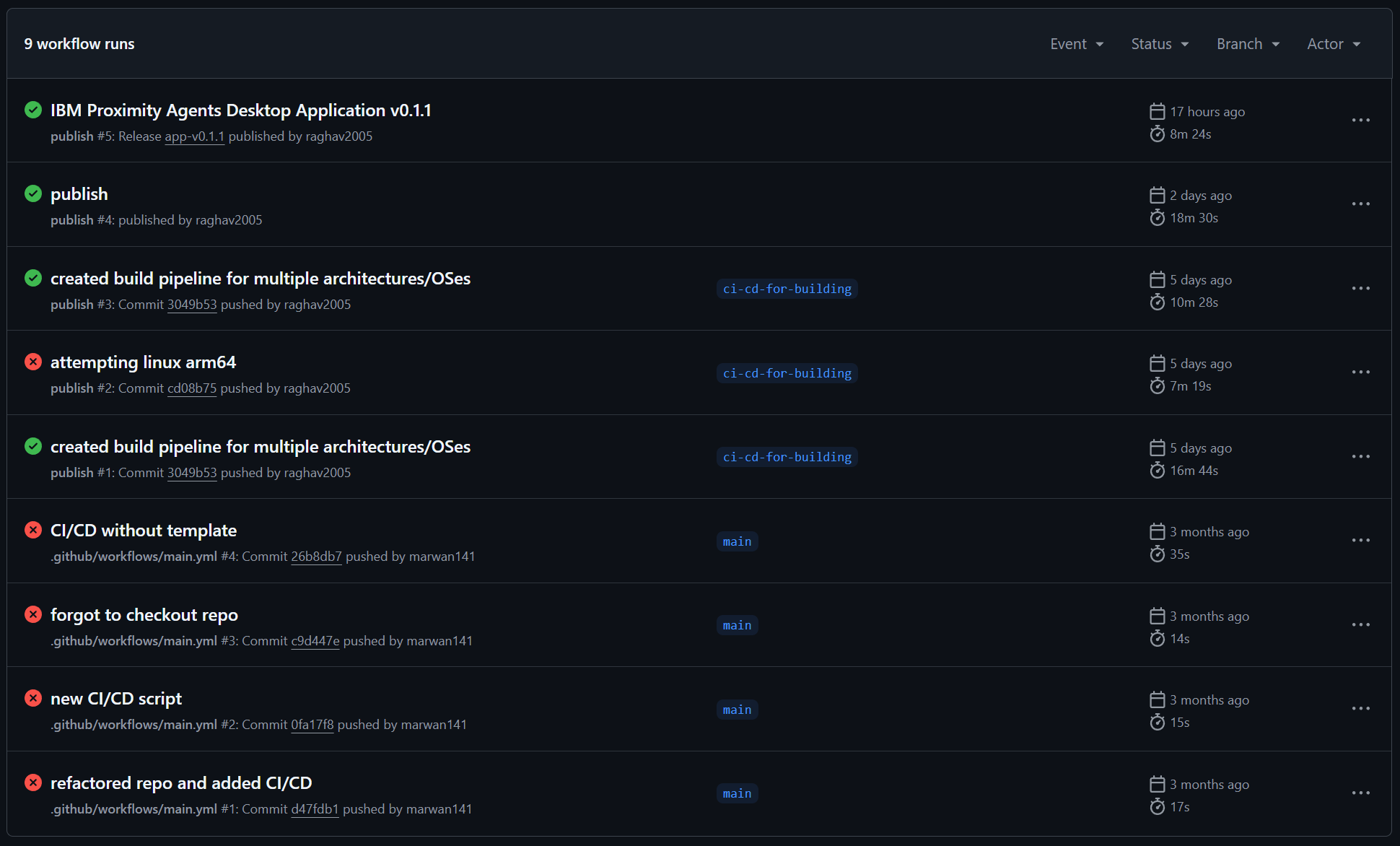Open release tag app-v0.1.1 link
1400x846 pixels.
194,136
